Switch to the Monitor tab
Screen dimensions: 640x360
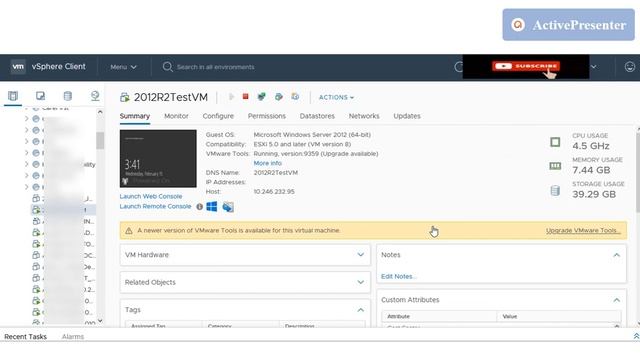[176, 116]
